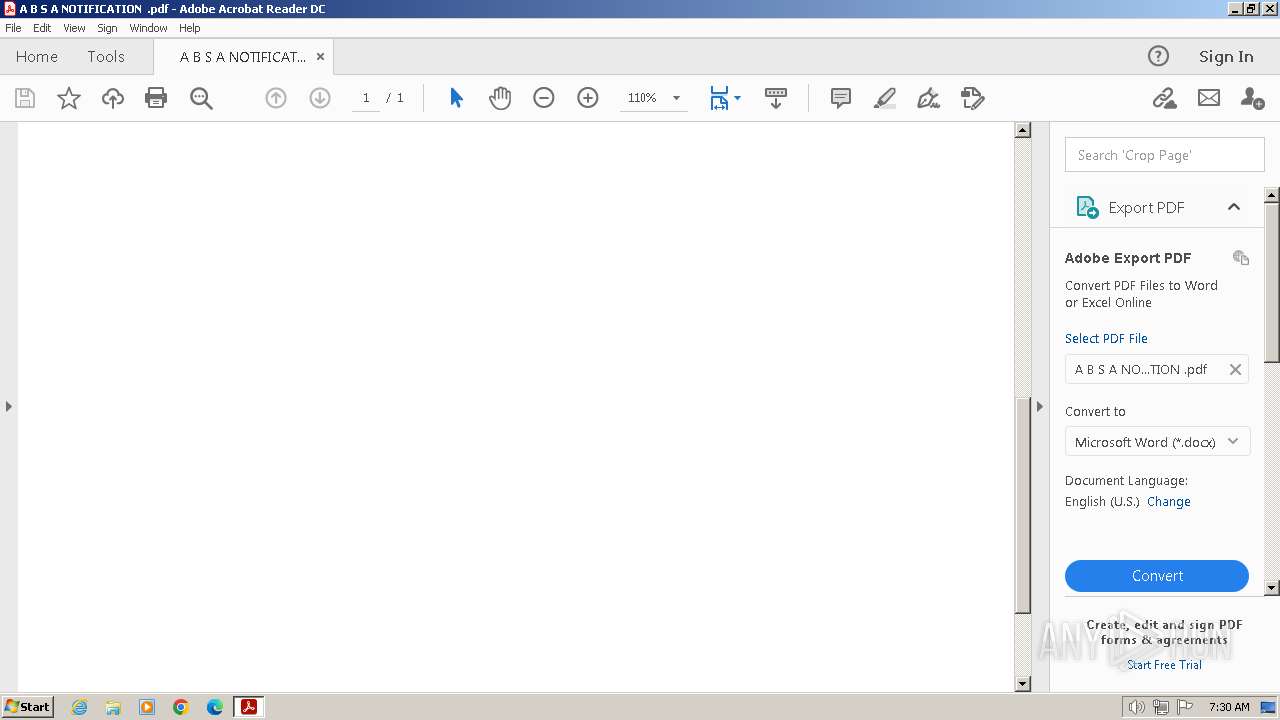Go to next page arrow
The width and height of the screenshot is (1280, 720).
click(320, 98)
